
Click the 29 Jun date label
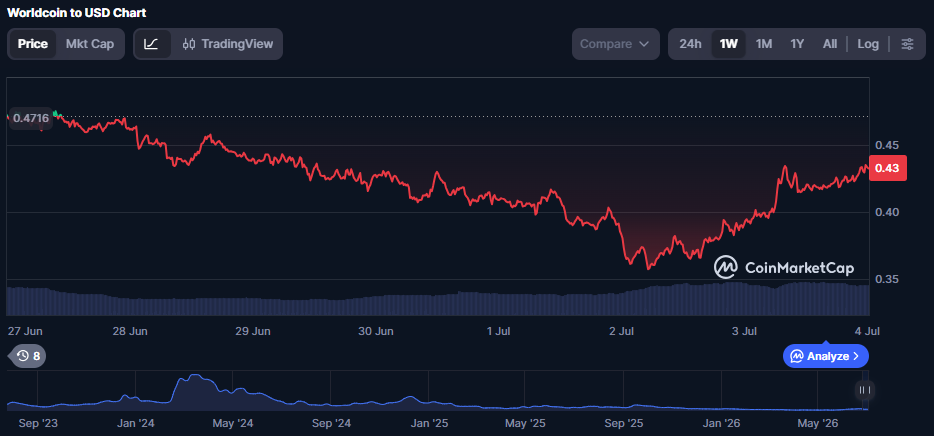(x=253, y=331)
